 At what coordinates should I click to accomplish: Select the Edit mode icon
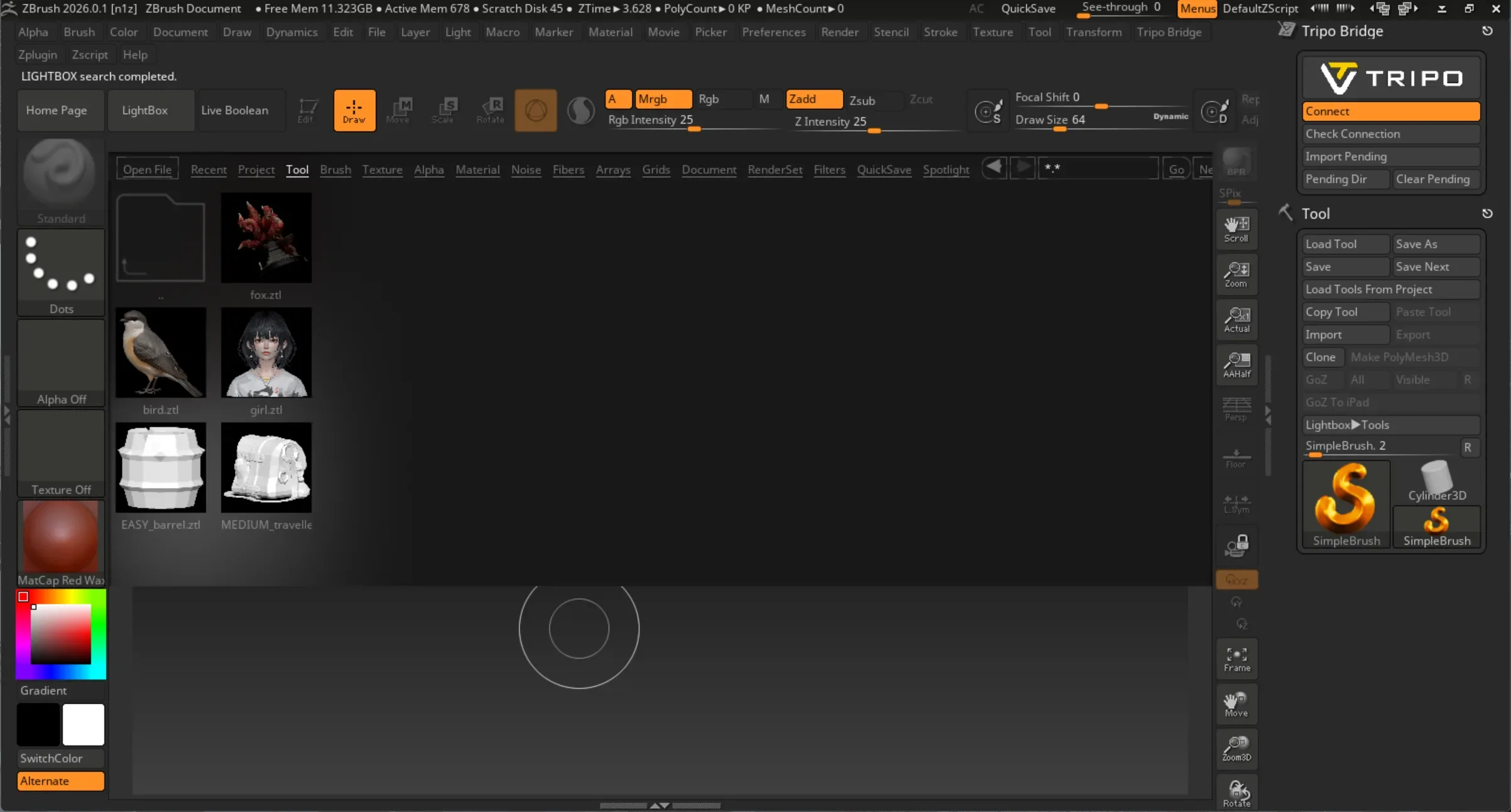coord(306,111)
